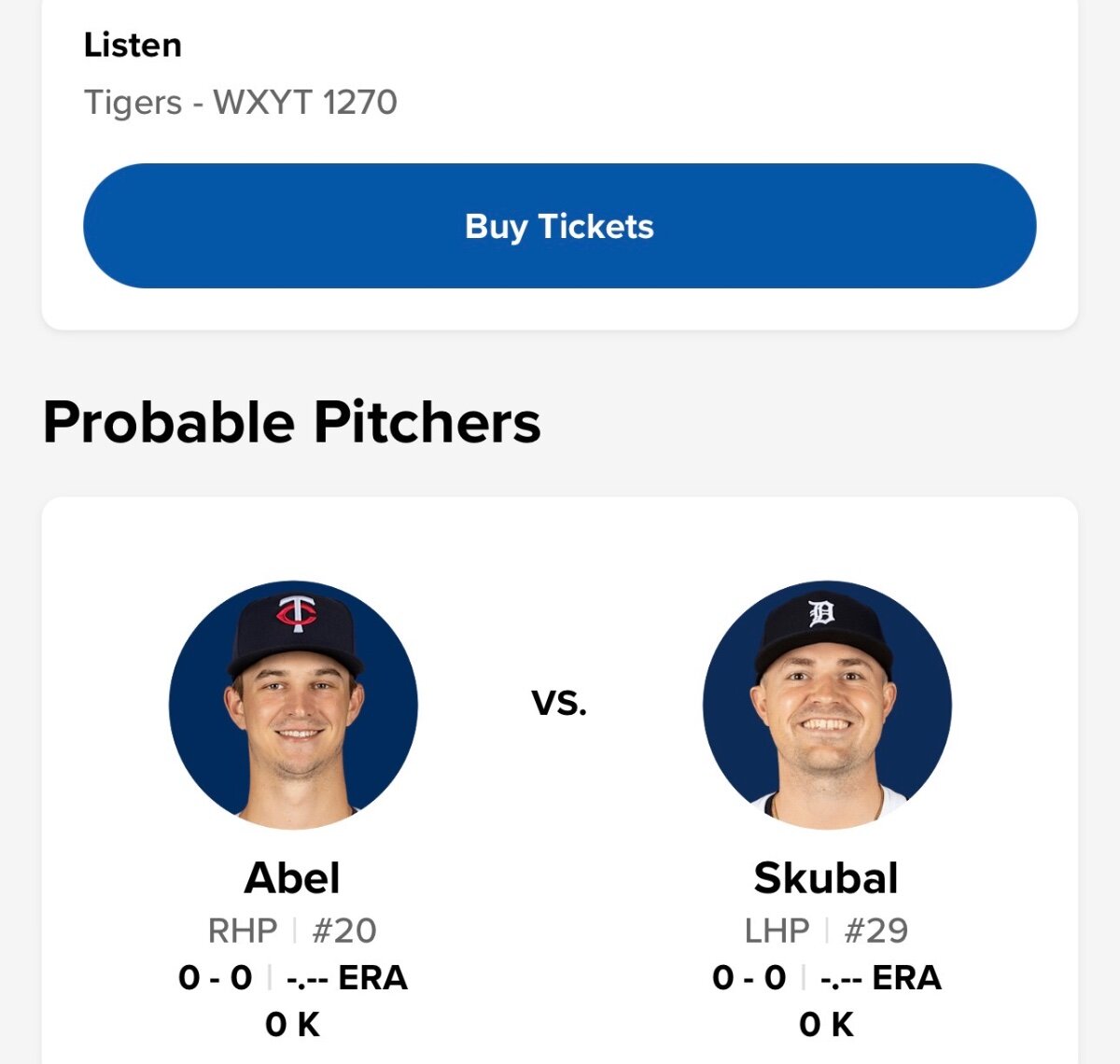
Task: Click the LHP position label under Skubal
Action: tap(777, 931)
